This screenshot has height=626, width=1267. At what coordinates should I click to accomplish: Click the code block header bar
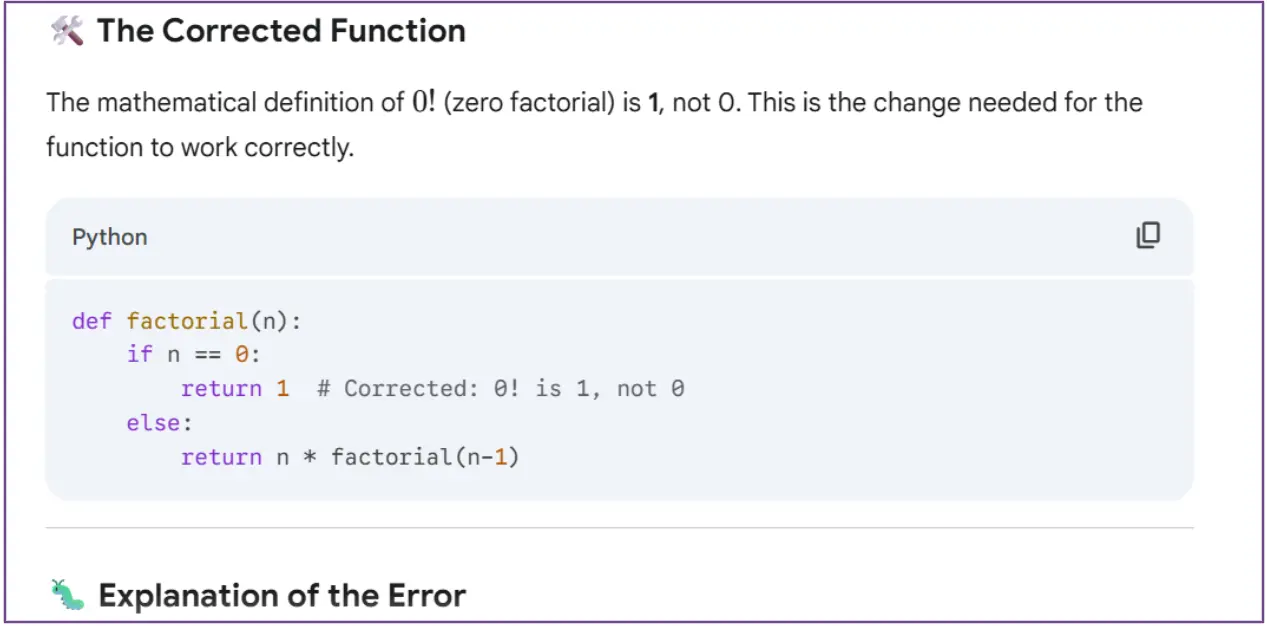[x=620, y=237]
